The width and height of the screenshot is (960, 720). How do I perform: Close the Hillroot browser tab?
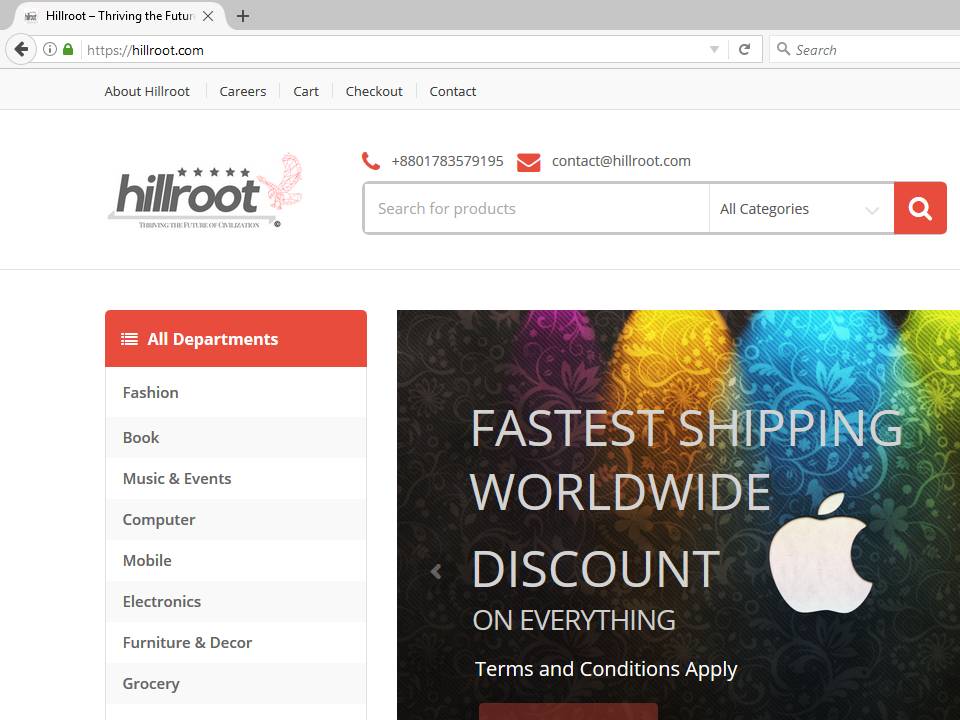click(208, 16)
